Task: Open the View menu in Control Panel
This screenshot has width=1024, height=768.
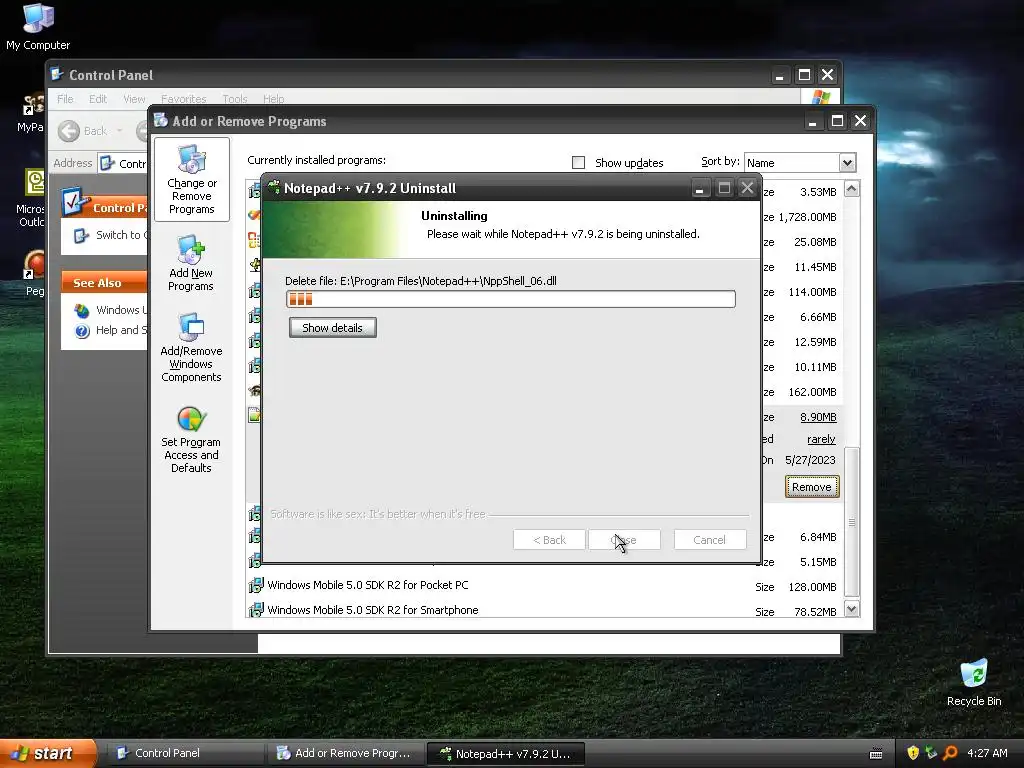Action: (x=134, y=99)
